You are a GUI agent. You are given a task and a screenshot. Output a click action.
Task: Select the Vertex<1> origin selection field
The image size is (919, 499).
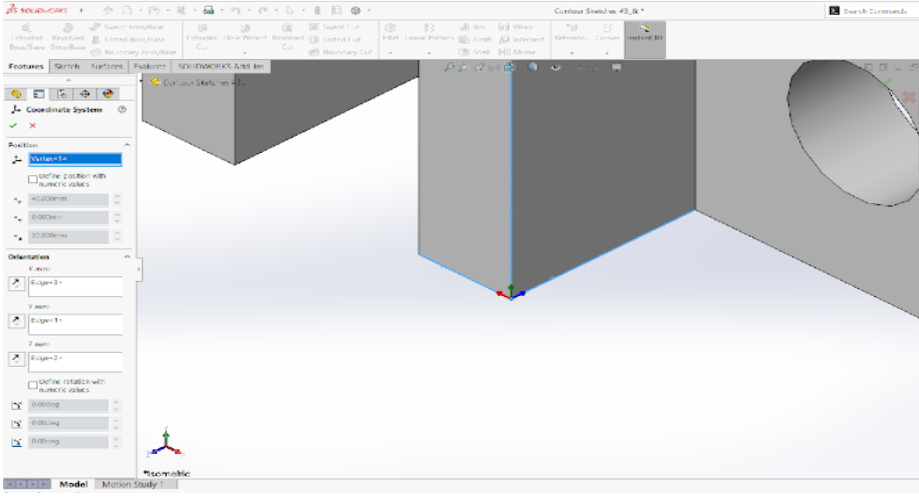[74, 159]
